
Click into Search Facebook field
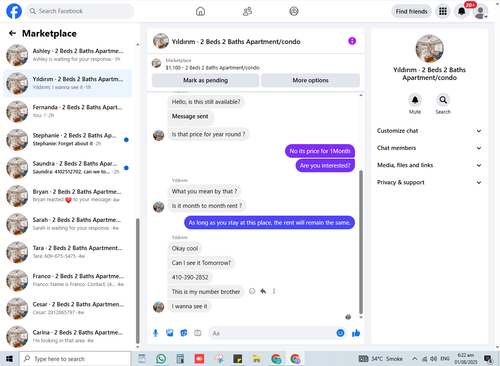80,11
